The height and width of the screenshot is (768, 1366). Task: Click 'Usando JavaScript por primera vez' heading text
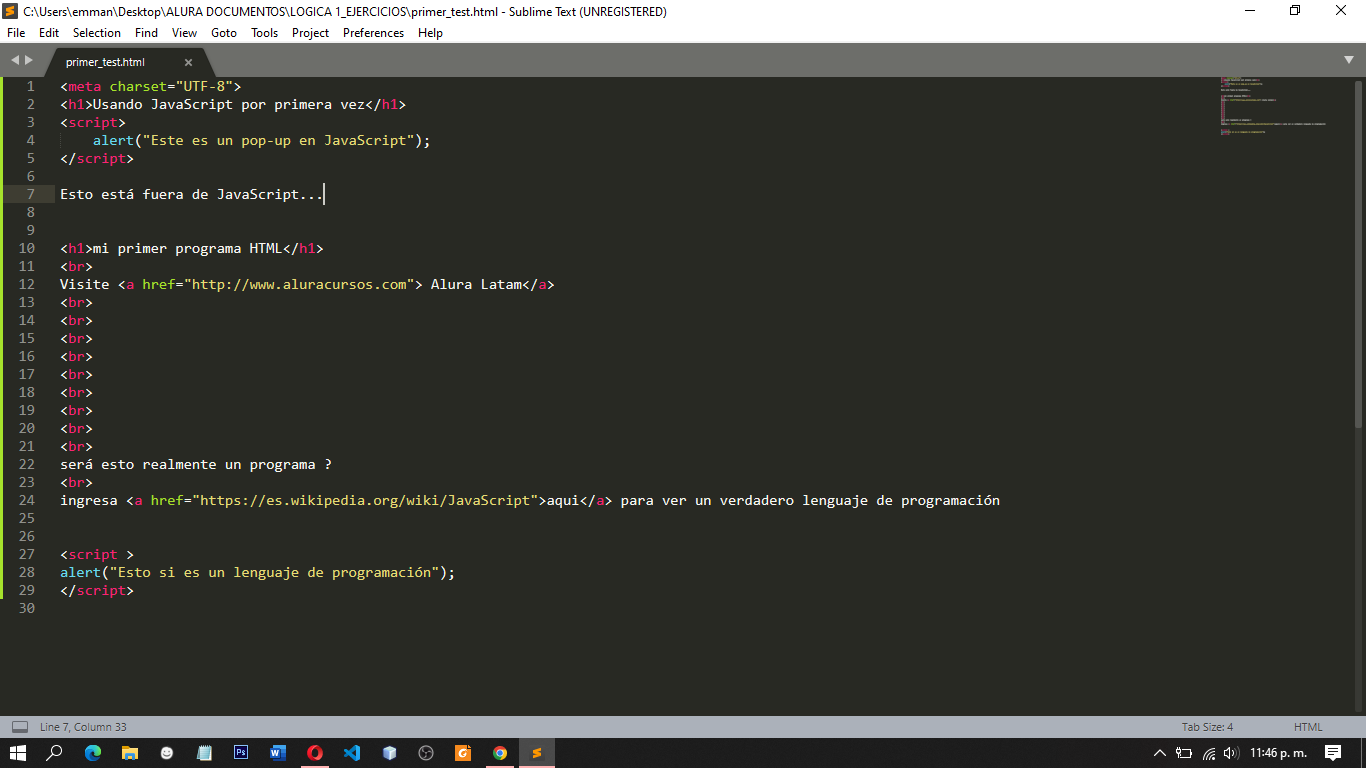229,104
